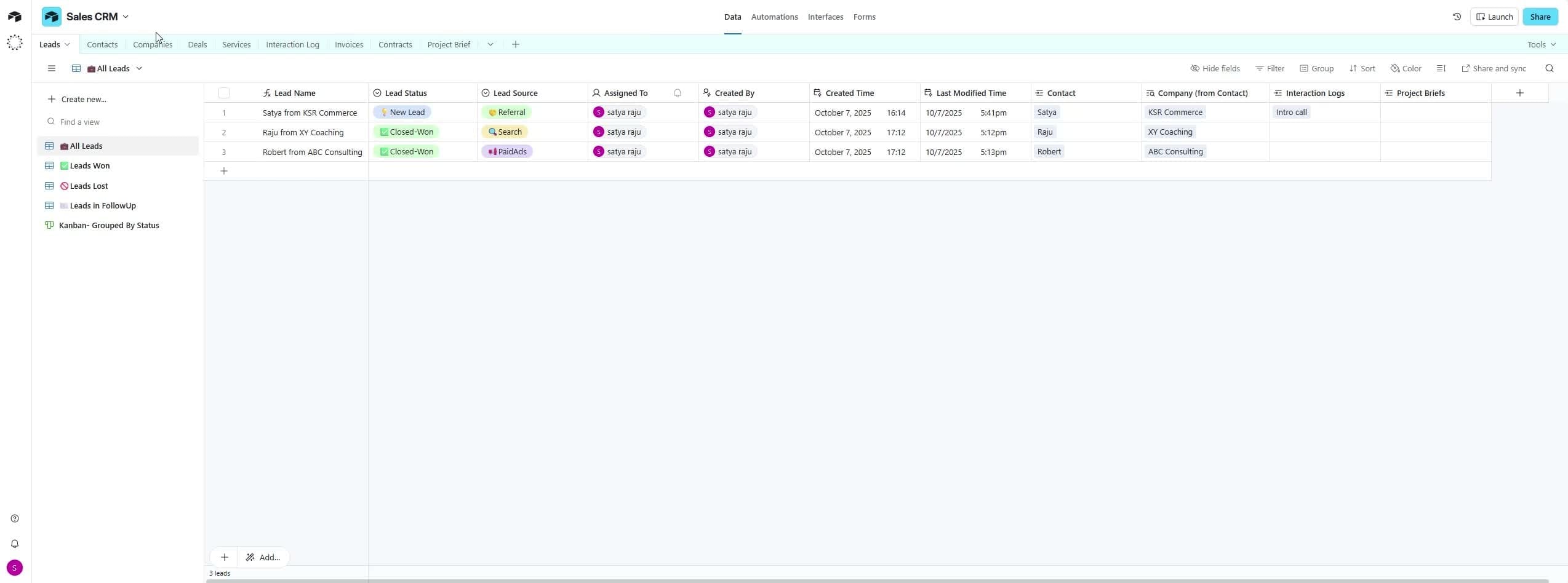
Task: Open base history clock icon
Action: click(1457, 17)
